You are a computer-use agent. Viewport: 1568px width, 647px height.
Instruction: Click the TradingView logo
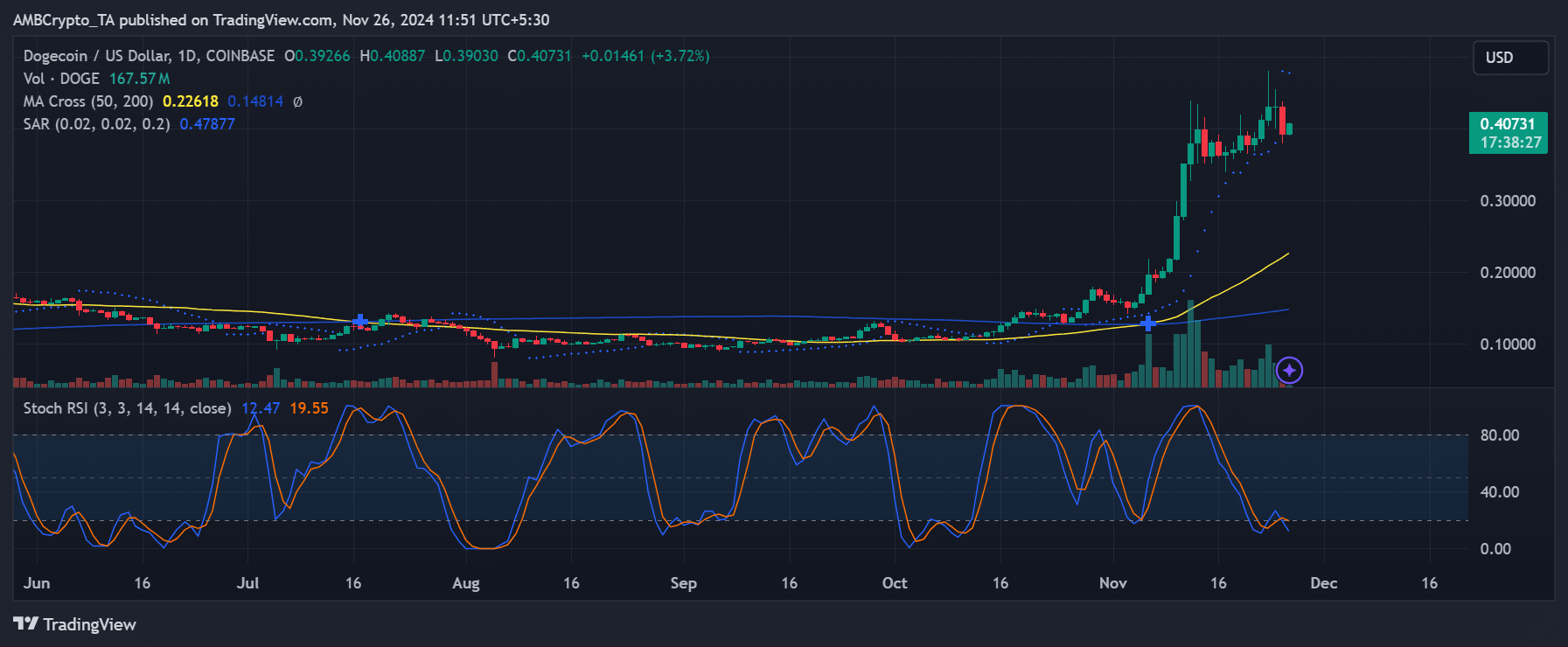pos(74,624)
